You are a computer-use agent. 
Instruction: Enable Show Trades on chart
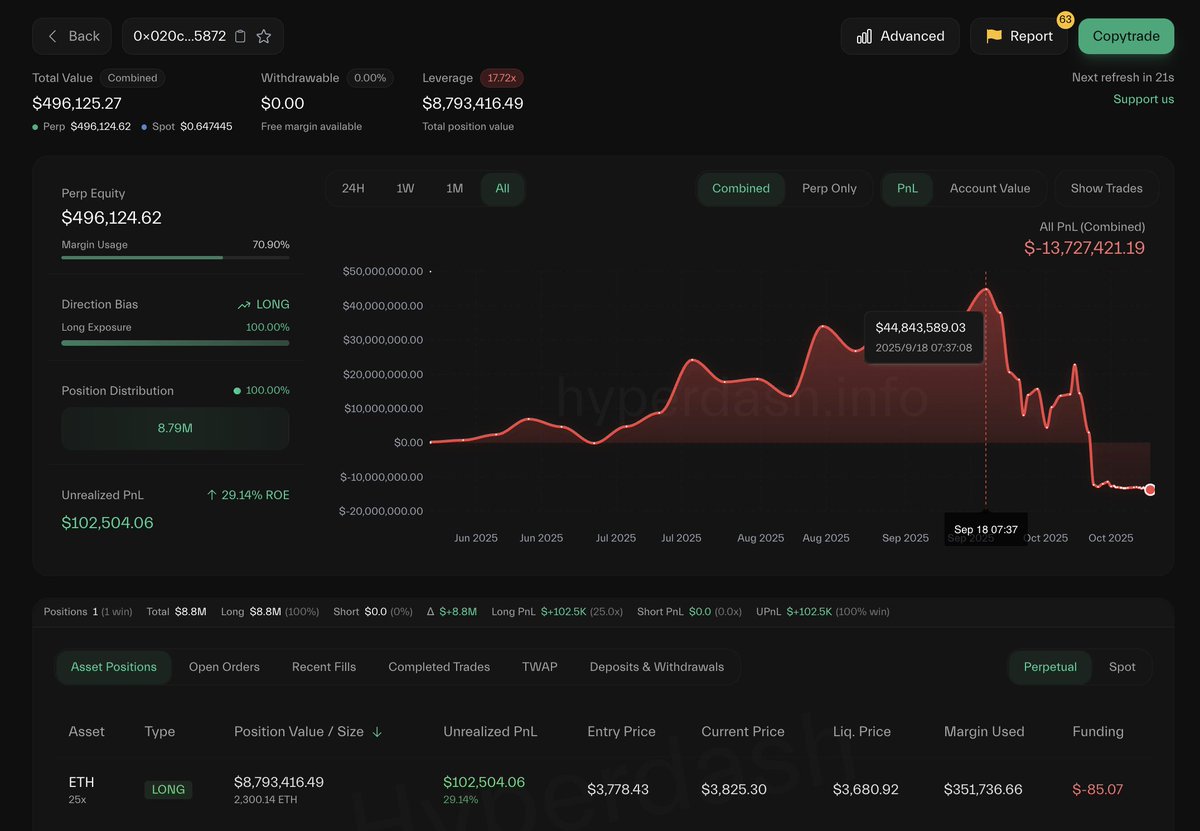(x=1106, y=188)
